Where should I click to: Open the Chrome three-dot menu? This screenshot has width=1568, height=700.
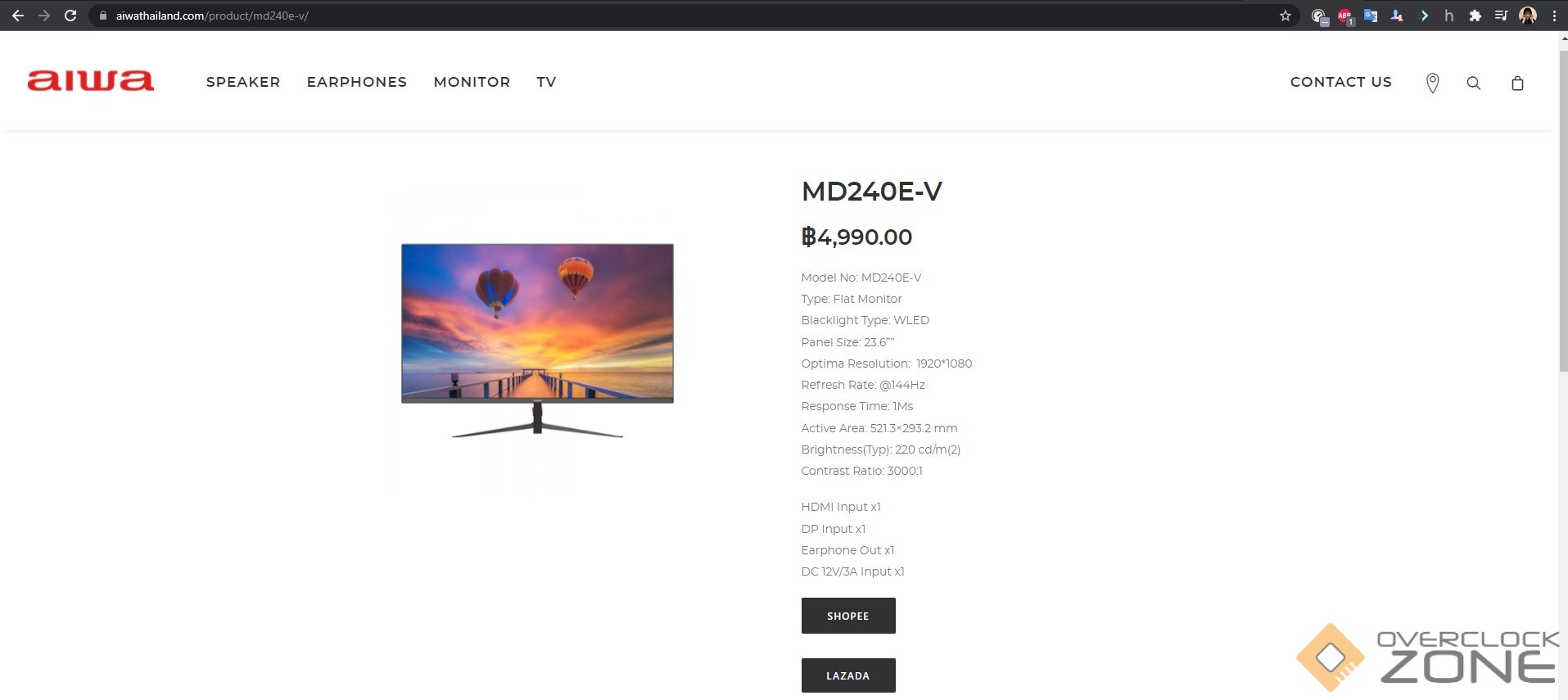click(x=1554, y=16)
